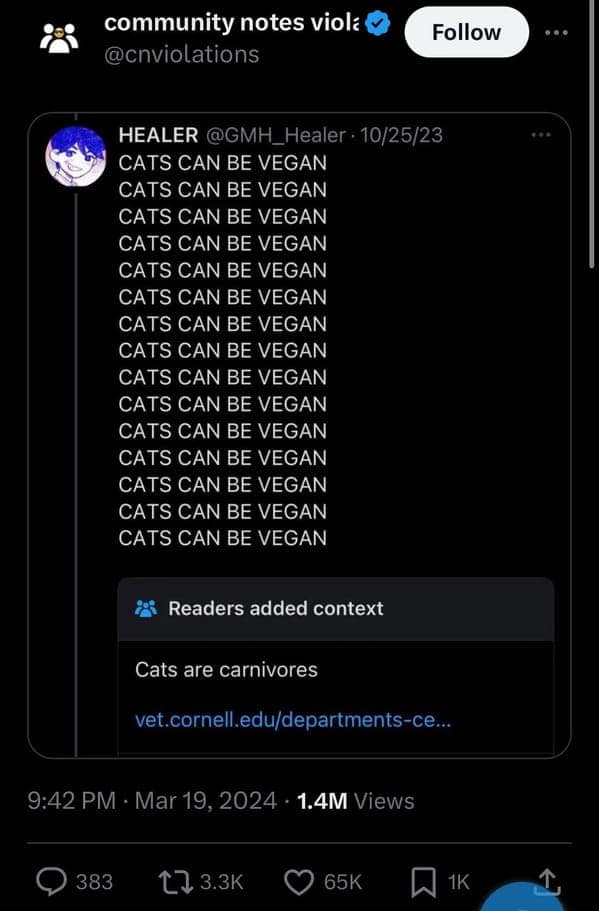This screenshot has width=599, height=911.
Task: Open the vet.cornell.edu link
Action: pos(293,719)
